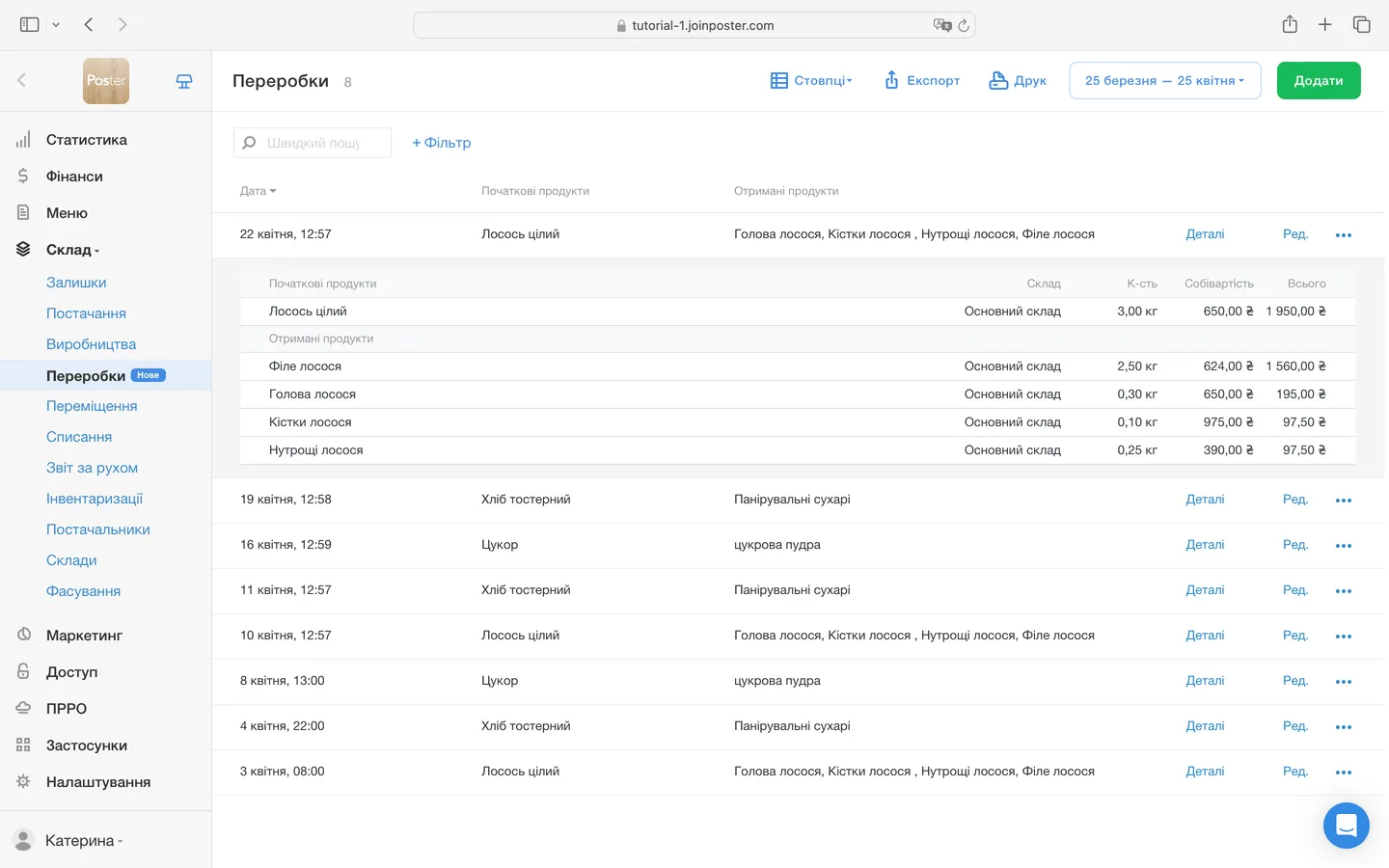
Task: Open a new browser tab with plus icon
Action: 1324,25
